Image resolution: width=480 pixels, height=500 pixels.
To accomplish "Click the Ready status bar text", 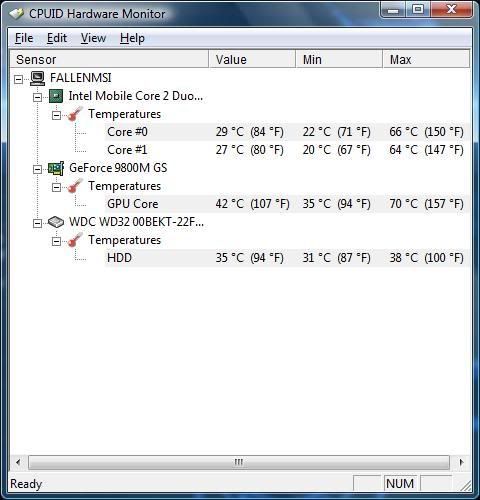I will point(26,484).
